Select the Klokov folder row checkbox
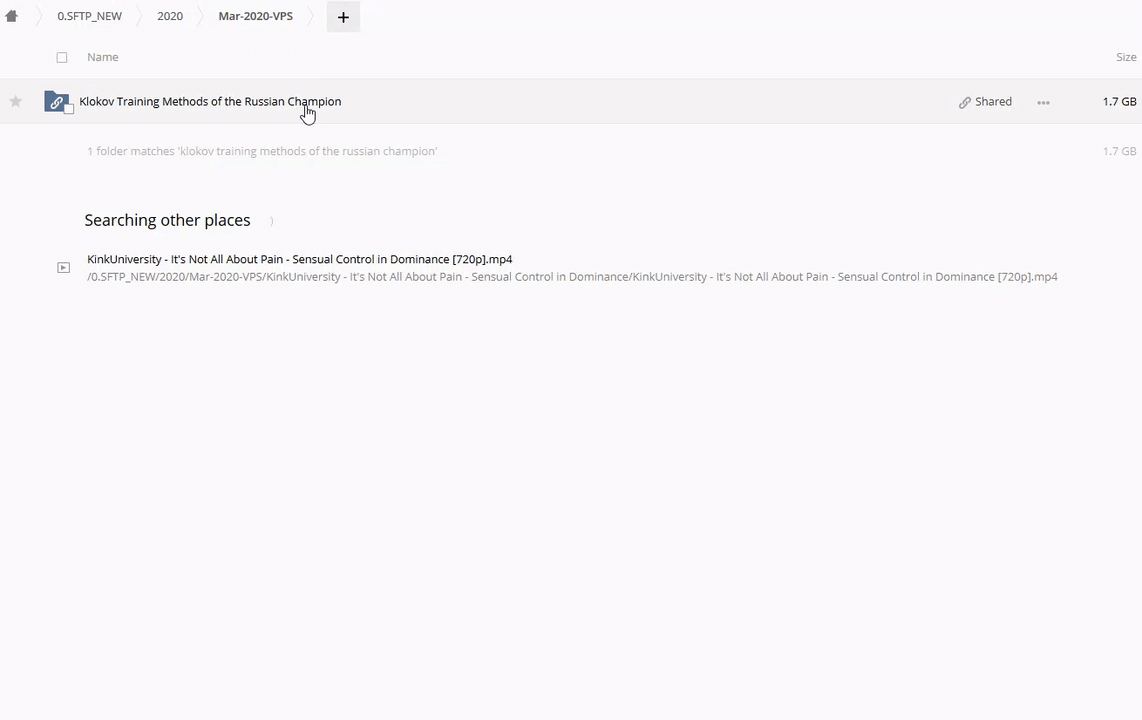Image resolution: width=1142 pixels, height=720 pixels. pyautogui.click(x=69, y=108)
